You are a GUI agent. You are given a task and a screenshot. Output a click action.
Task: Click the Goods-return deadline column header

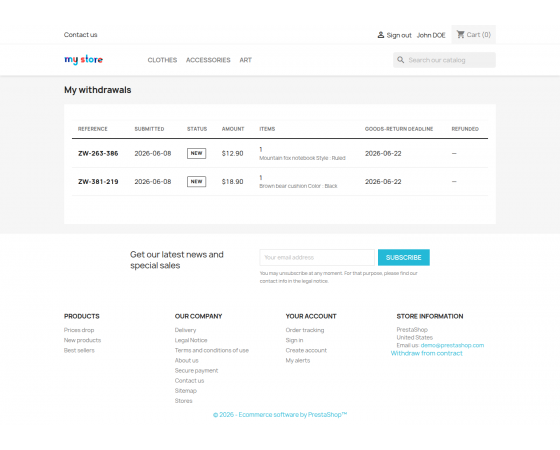(399, 129)
